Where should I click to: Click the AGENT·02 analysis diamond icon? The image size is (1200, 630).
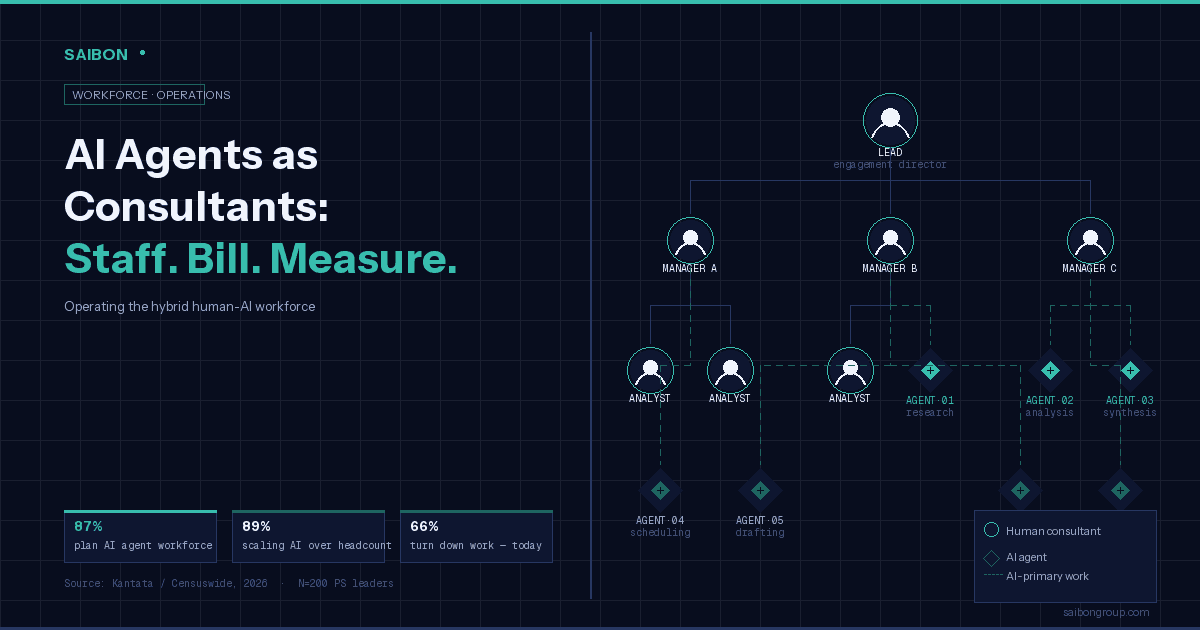pyautogui.click(x=1050, y=370)
